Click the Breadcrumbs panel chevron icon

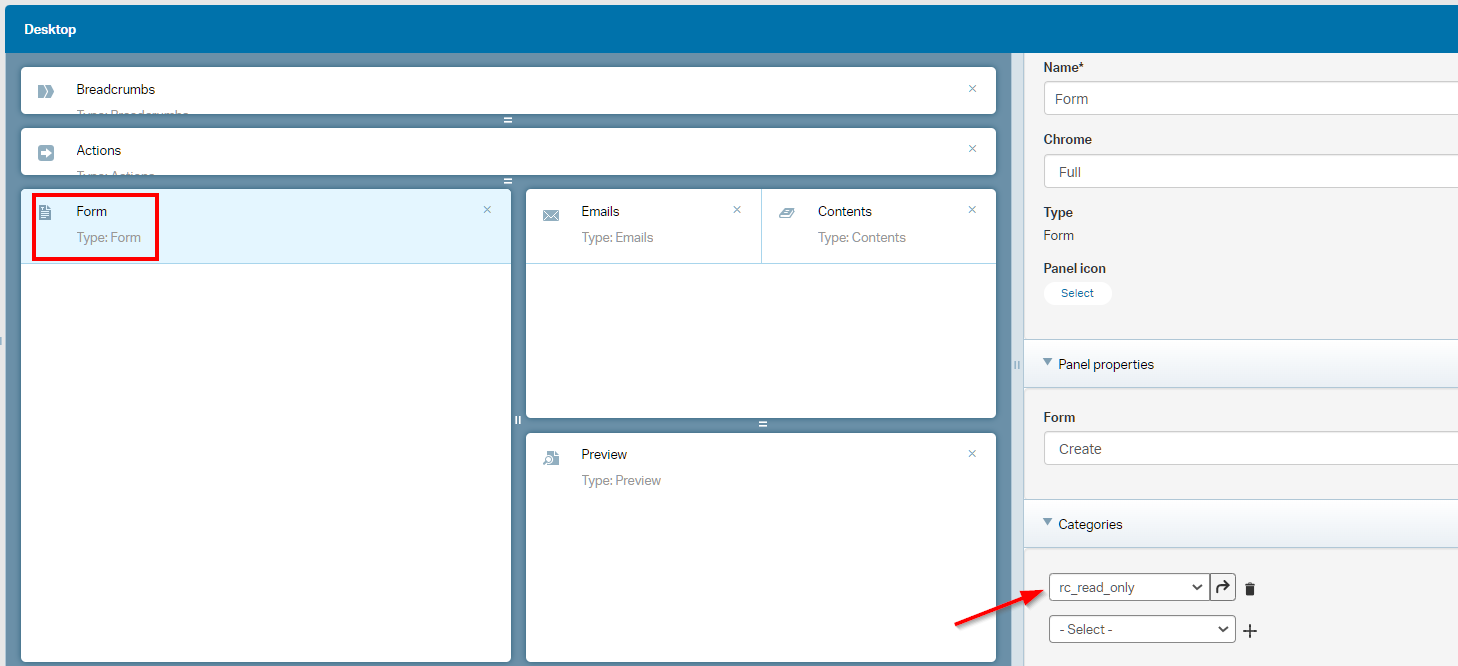point(46,92)
